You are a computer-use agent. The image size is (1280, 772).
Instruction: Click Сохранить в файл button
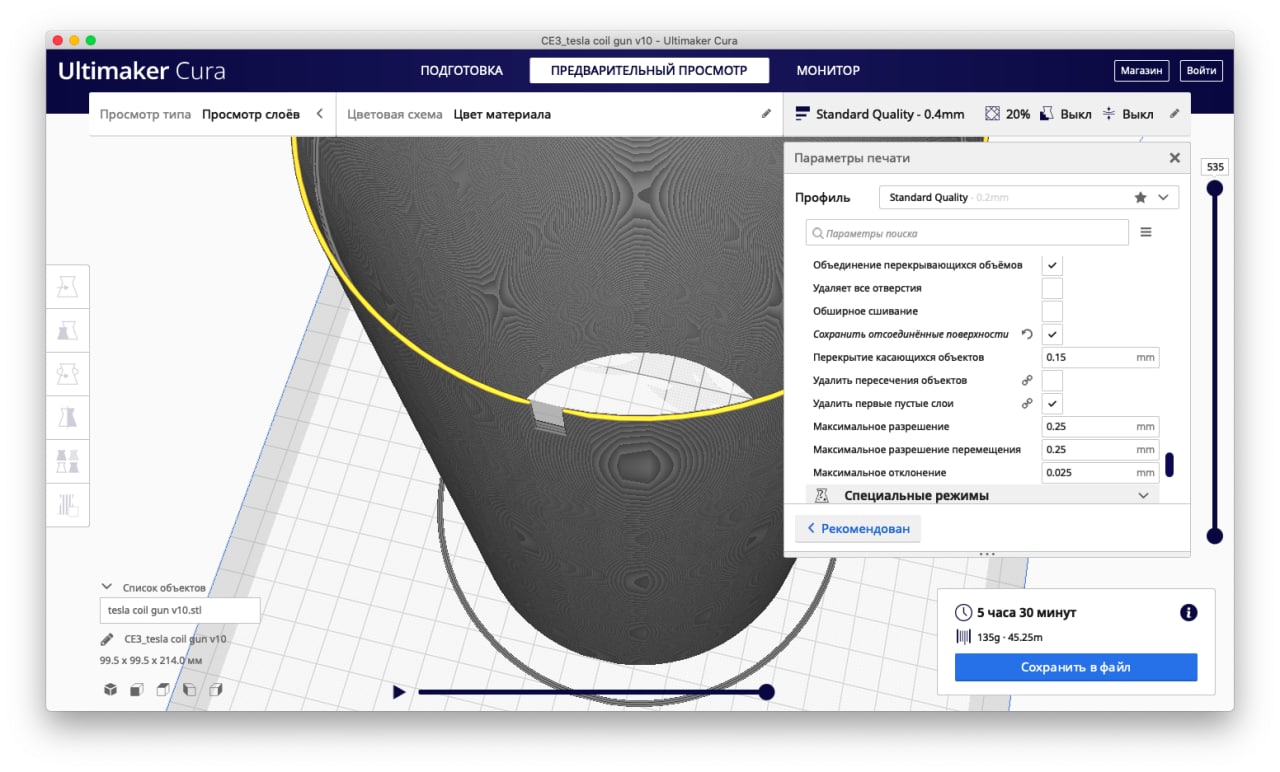pyautogui.click(x=1076, y=667)
